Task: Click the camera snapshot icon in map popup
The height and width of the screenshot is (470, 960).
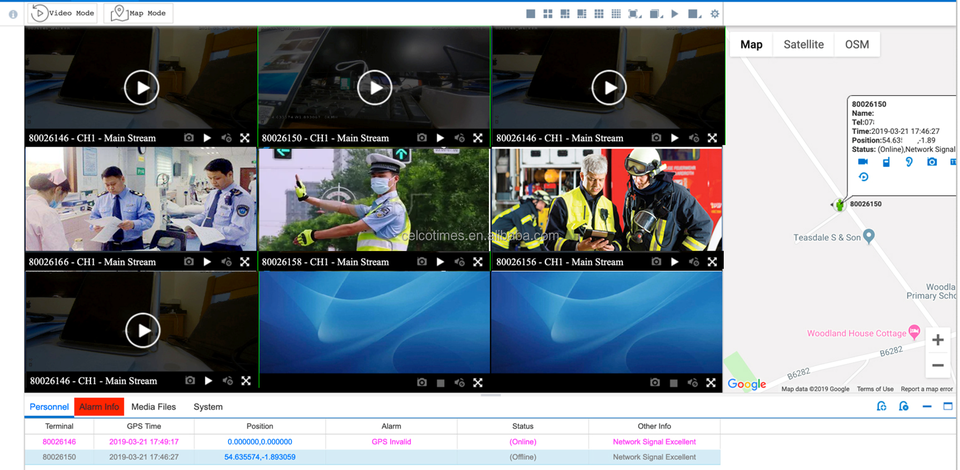Action: 932,162
